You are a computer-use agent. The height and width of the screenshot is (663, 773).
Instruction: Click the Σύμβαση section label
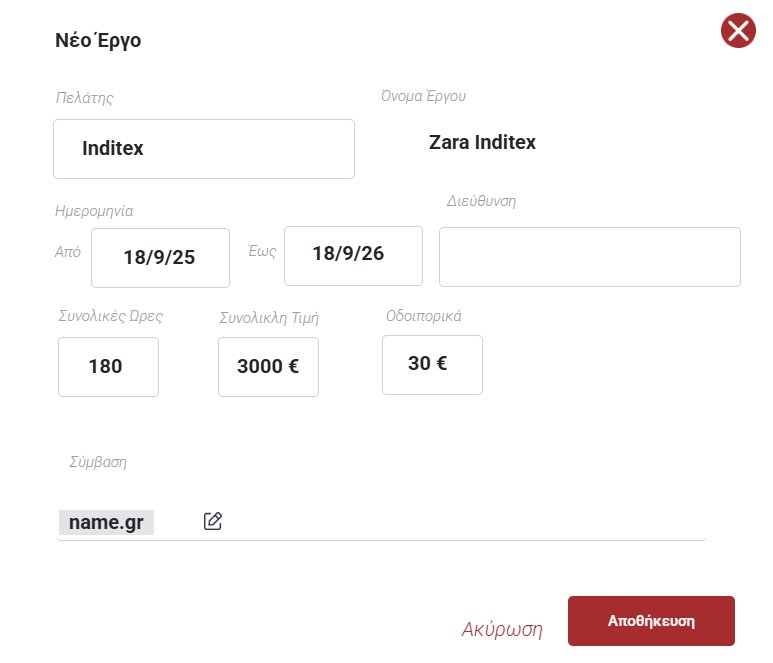pos(98,462)
